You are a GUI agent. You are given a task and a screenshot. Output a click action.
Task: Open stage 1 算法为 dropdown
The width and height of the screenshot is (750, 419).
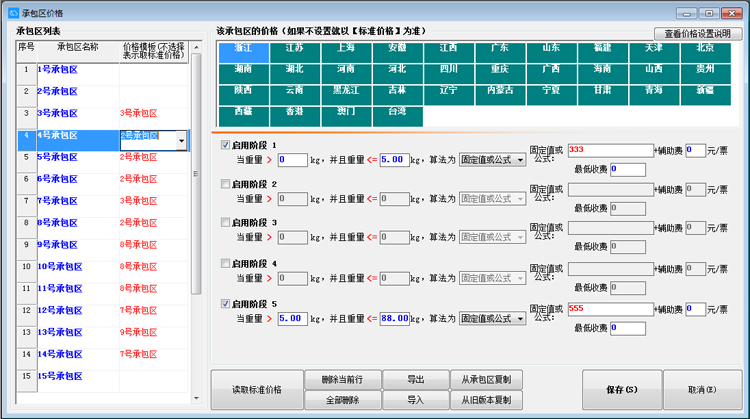tap(492, 160)
